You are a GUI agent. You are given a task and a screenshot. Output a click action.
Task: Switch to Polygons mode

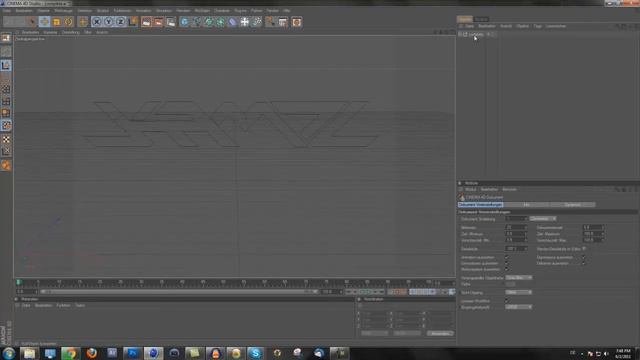[6, 113]
